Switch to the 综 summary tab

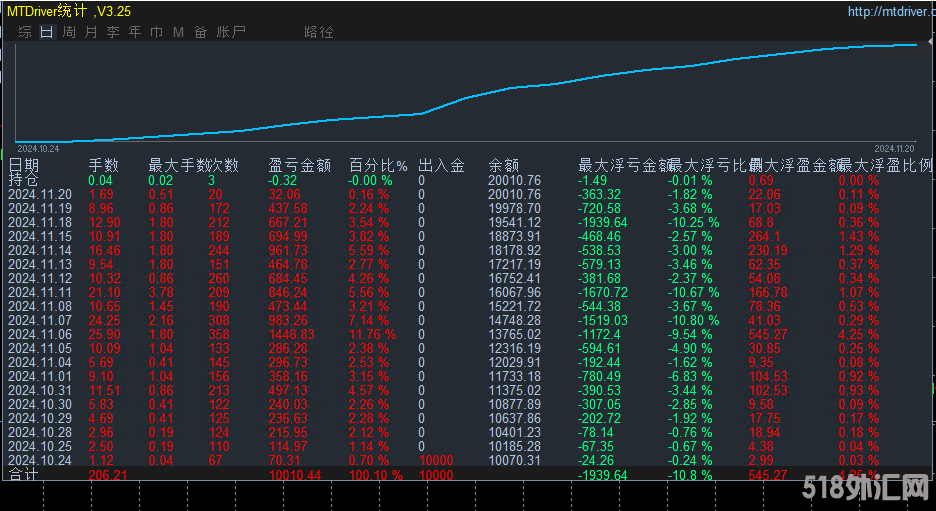pos(25,32)
